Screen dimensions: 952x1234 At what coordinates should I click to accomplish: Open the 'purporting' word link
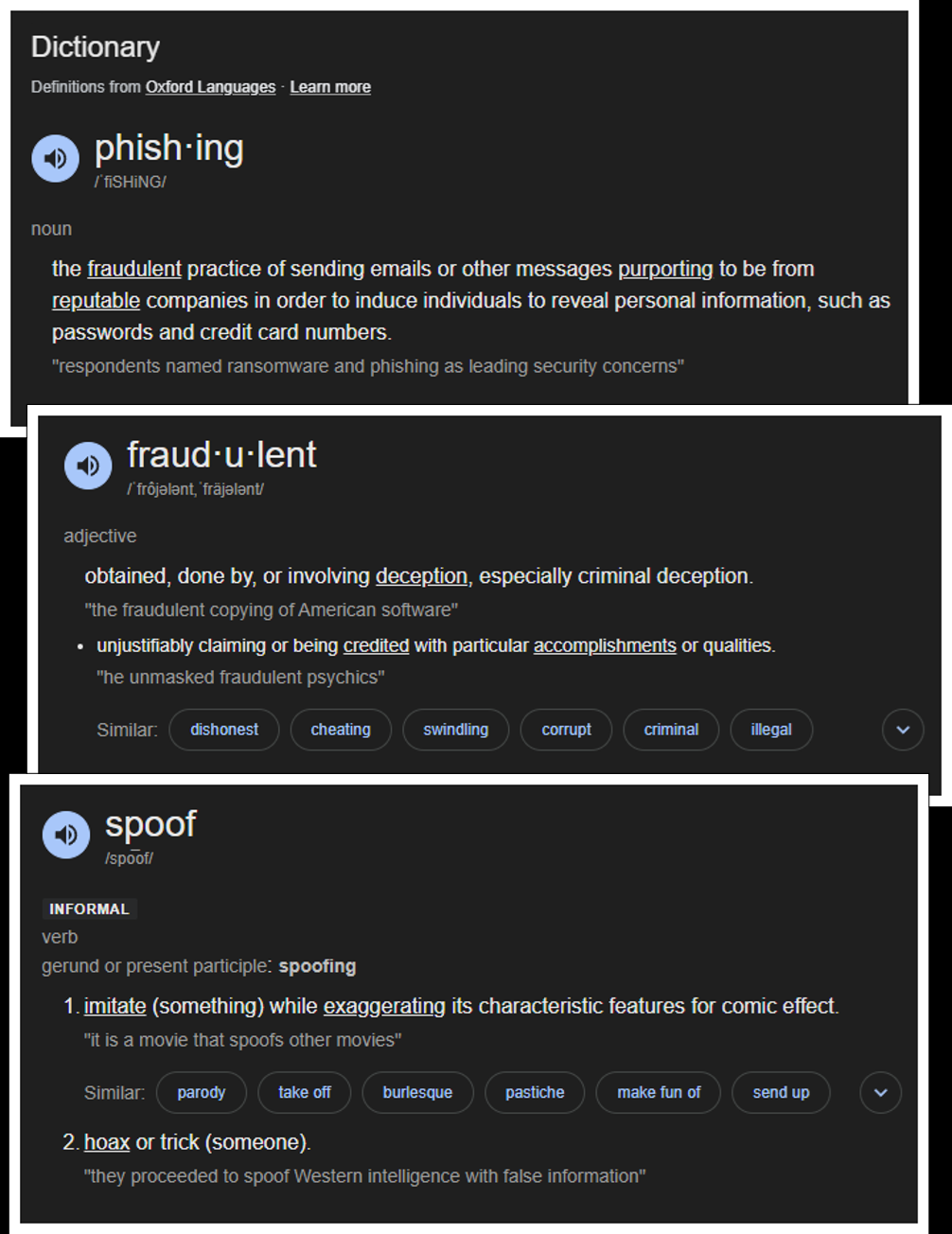[x=665, y=269]
